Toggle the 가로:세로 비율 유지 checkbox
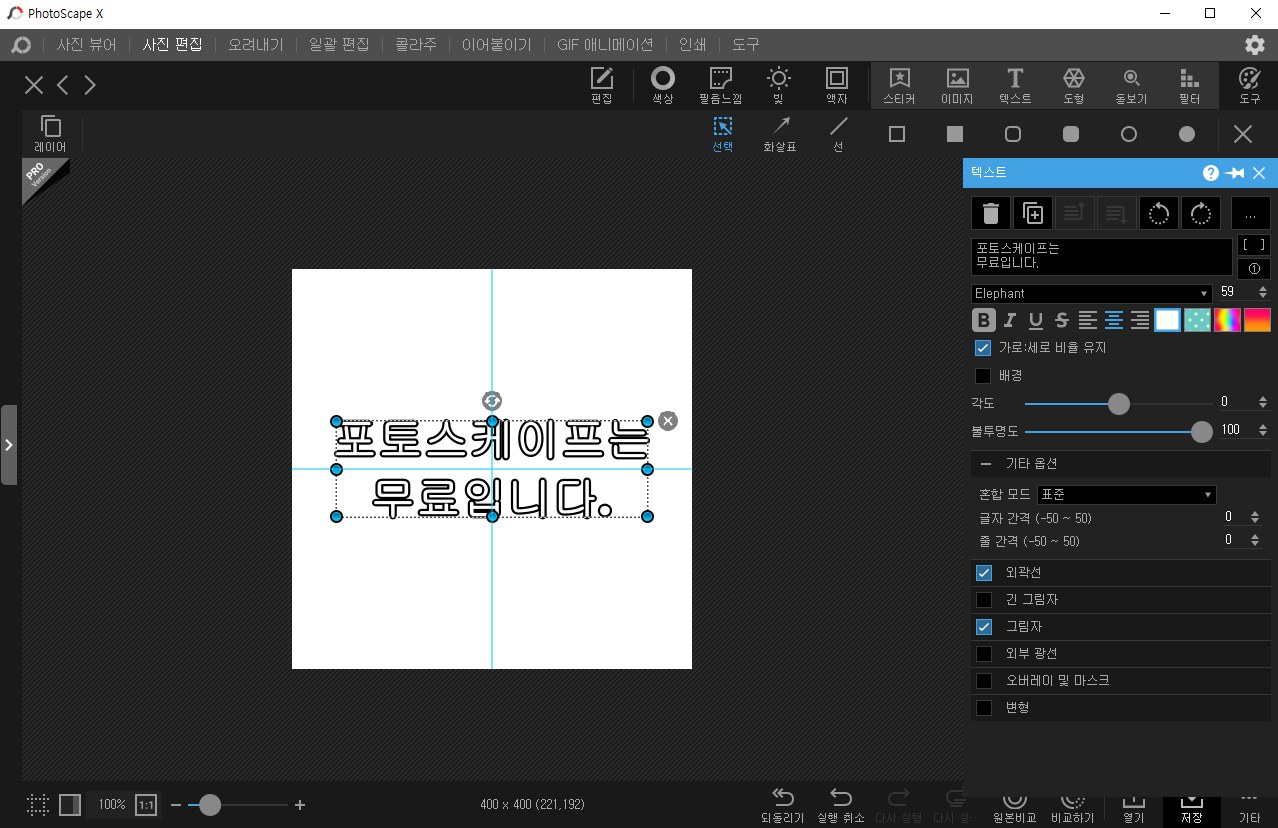Screen dimensions: 1278x828 (983, 348)
